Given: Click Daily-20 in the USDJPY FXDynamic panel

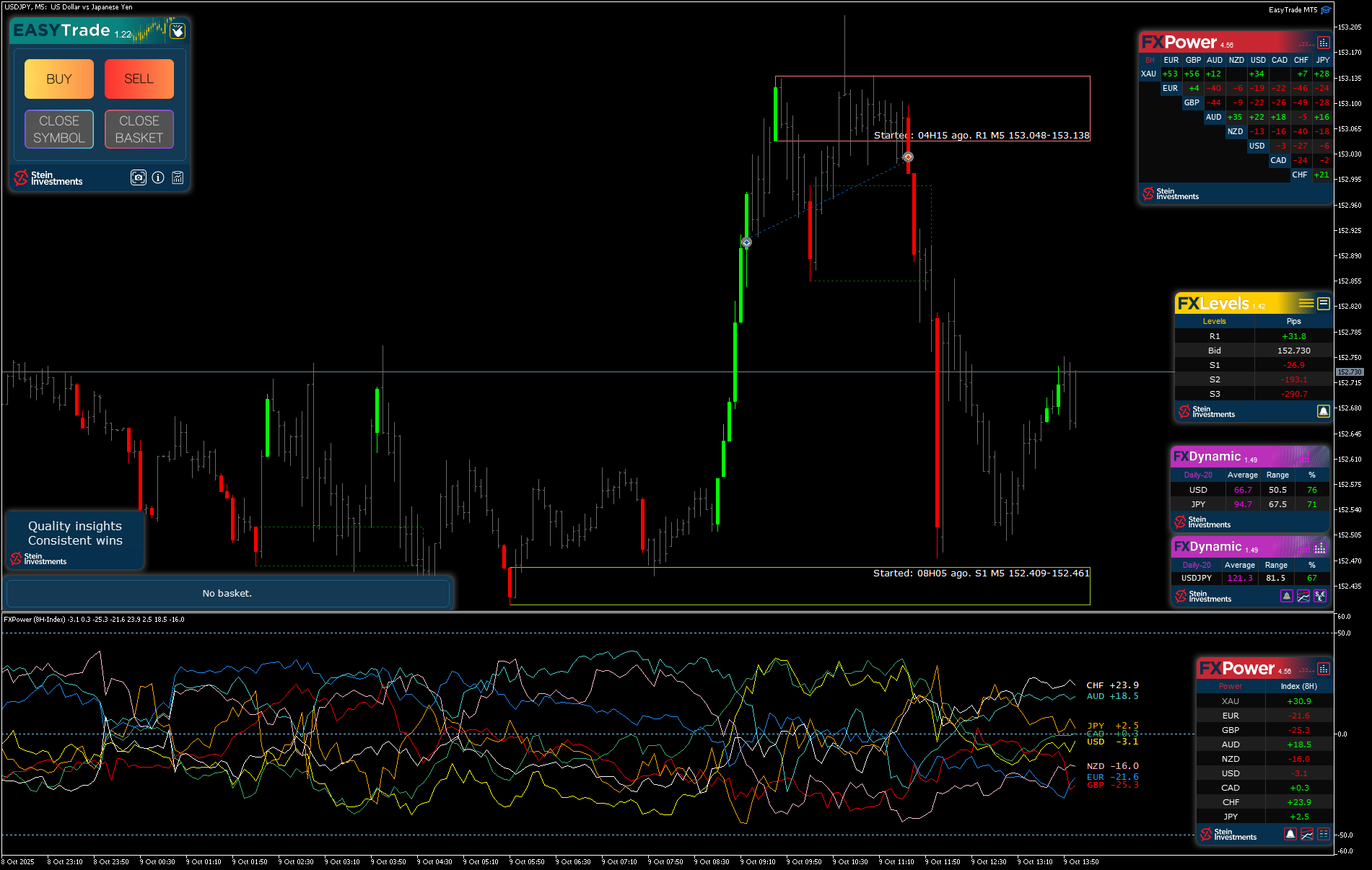Looking at the screenshot, I should (1197, 565).
